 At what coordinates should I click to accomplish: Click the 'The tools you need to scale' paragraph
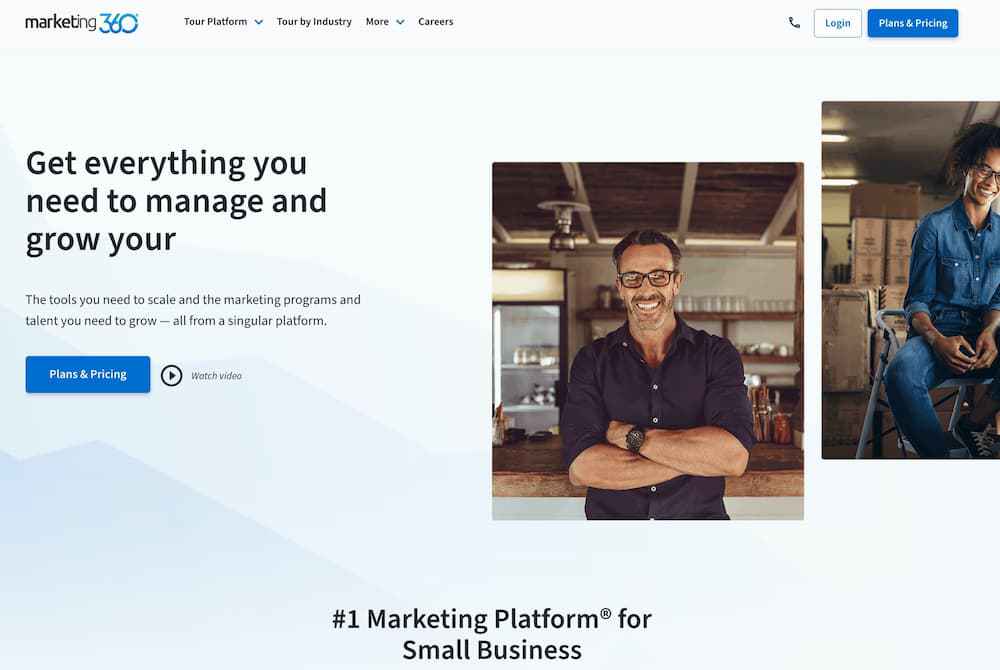click(x=193, y=310)
